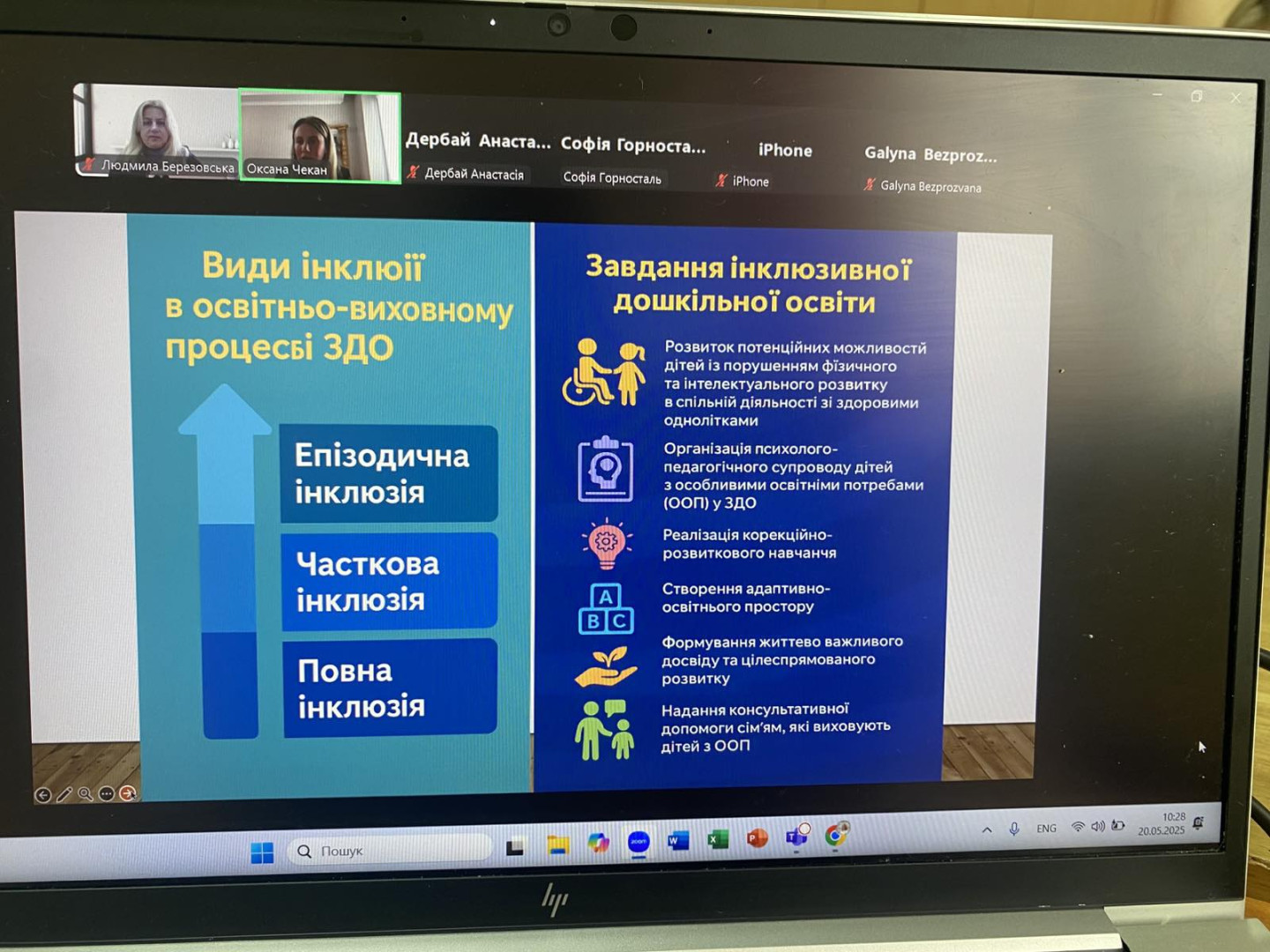
Task: Click the text Реалізація корекційно-розвиткового навчання
Action: tap(749, 544)
